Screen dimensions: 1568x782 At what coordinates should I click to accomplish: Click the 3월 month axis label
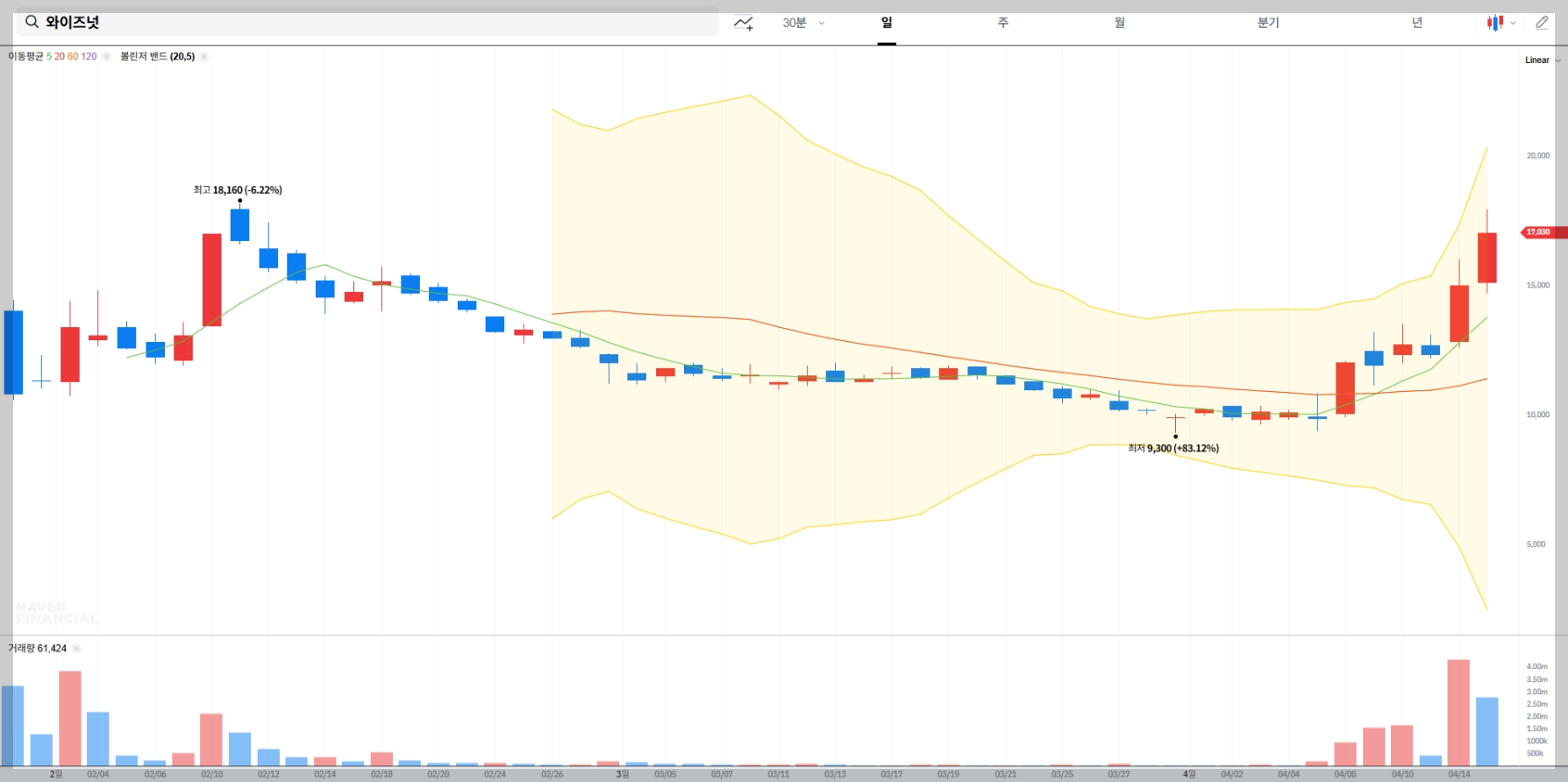622,774
